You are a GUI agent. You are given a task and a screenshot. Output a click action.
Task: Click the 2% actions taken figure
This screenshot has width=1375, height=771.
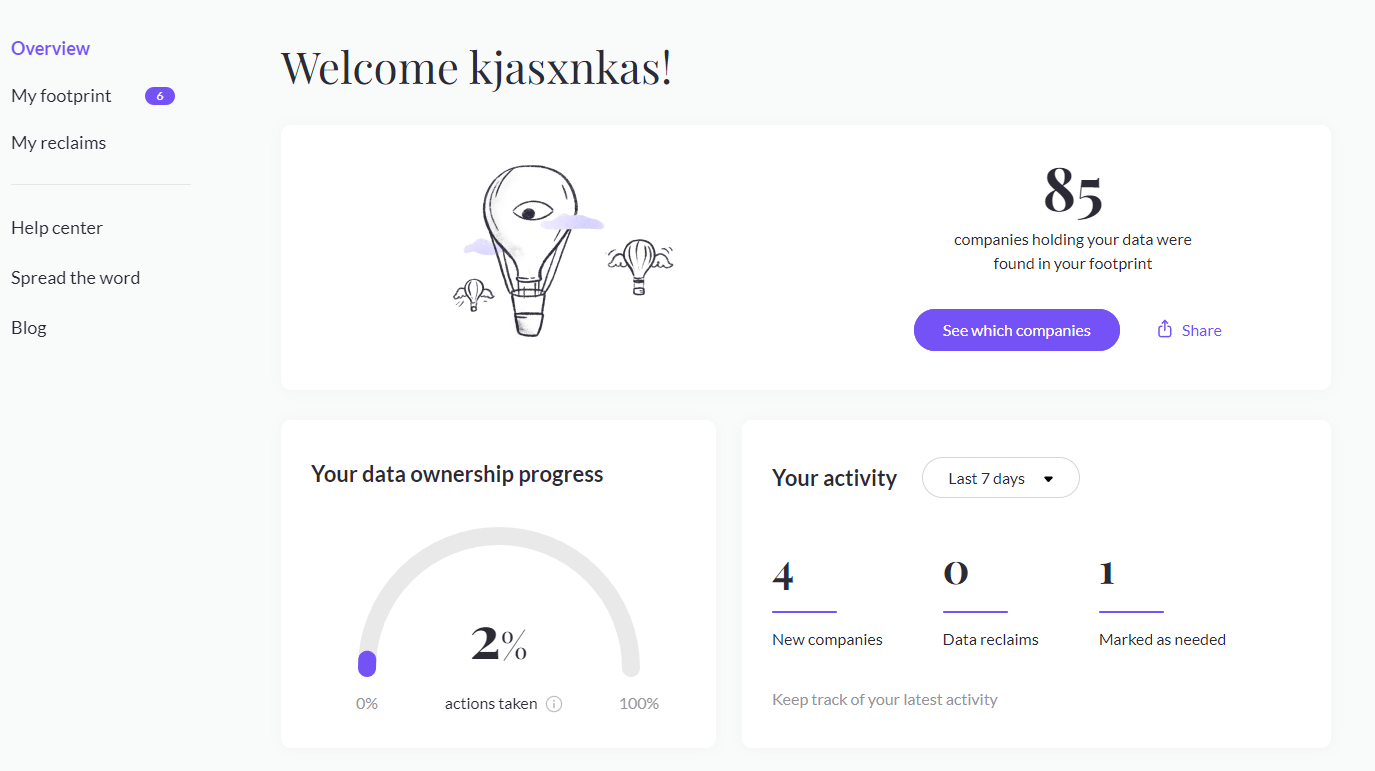tap(498, 645)
